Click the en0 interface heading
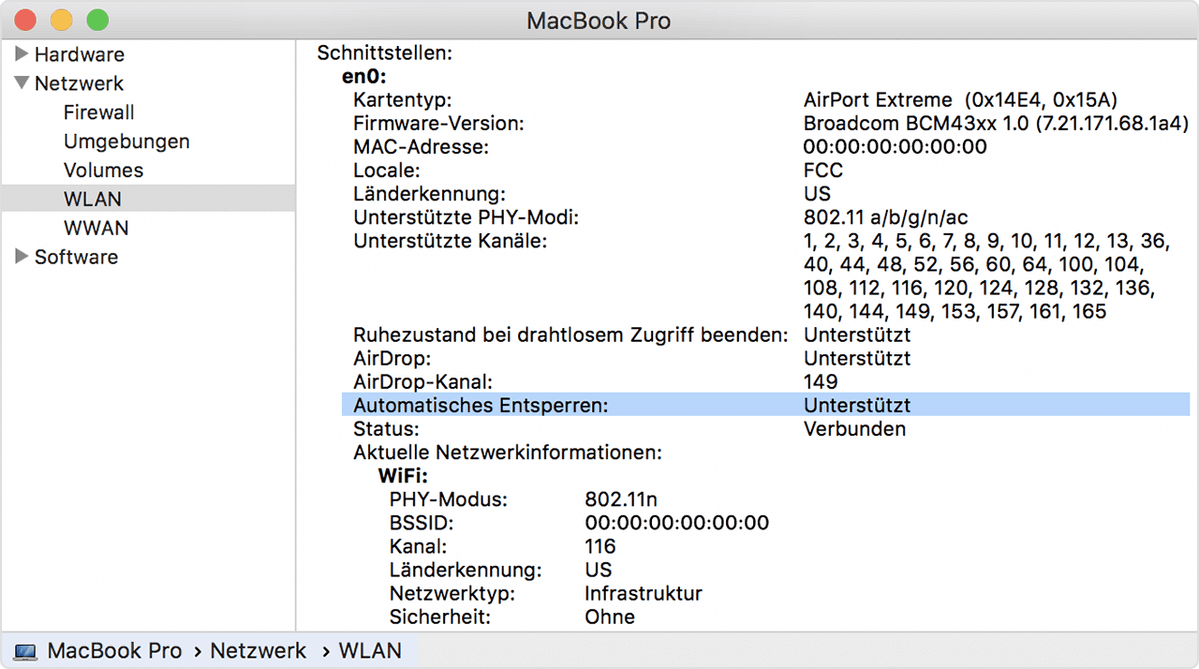The image size is (1199, 669). click(x=364, y=77)
